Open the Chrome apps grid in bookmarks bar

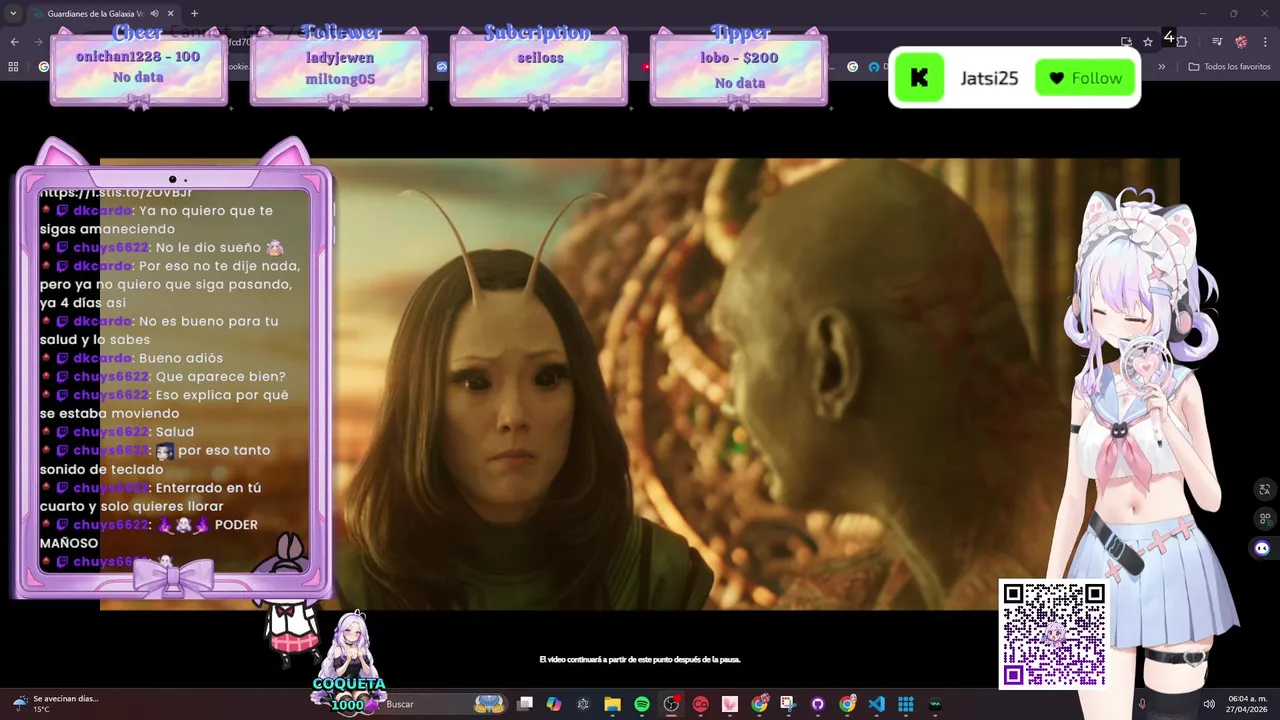pos(13,67)
